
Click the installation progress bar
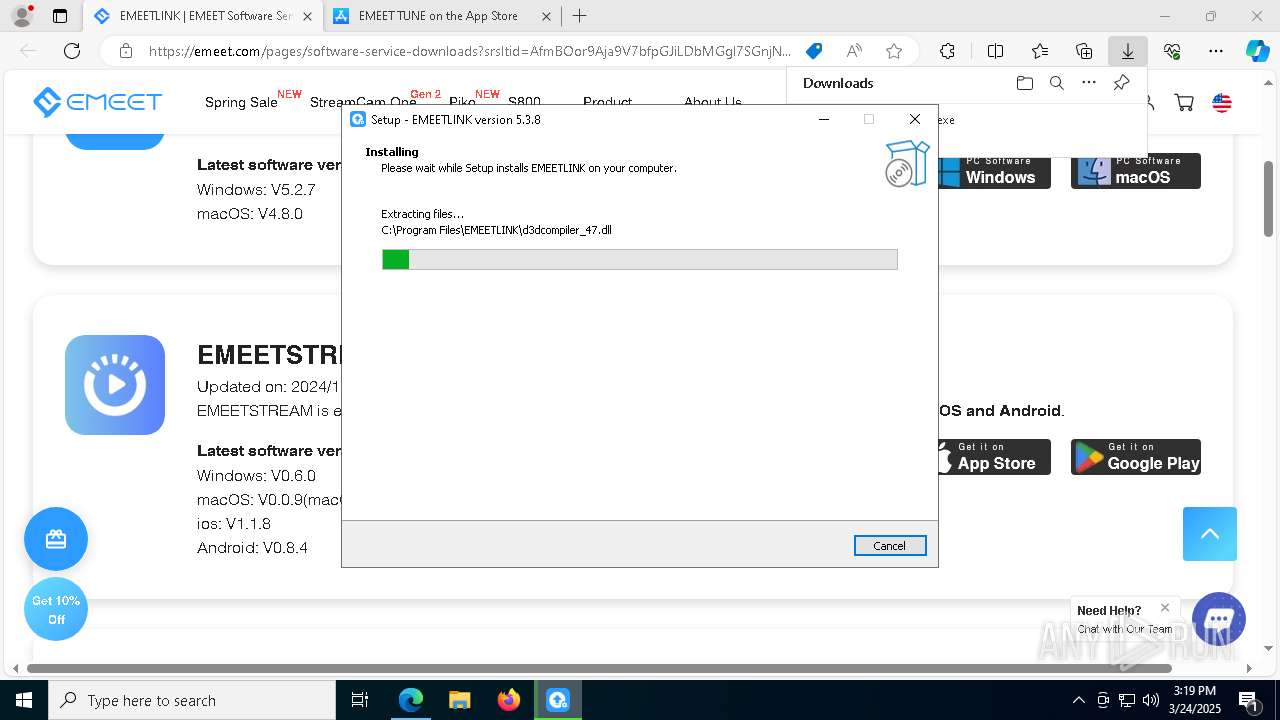point(640,260)
